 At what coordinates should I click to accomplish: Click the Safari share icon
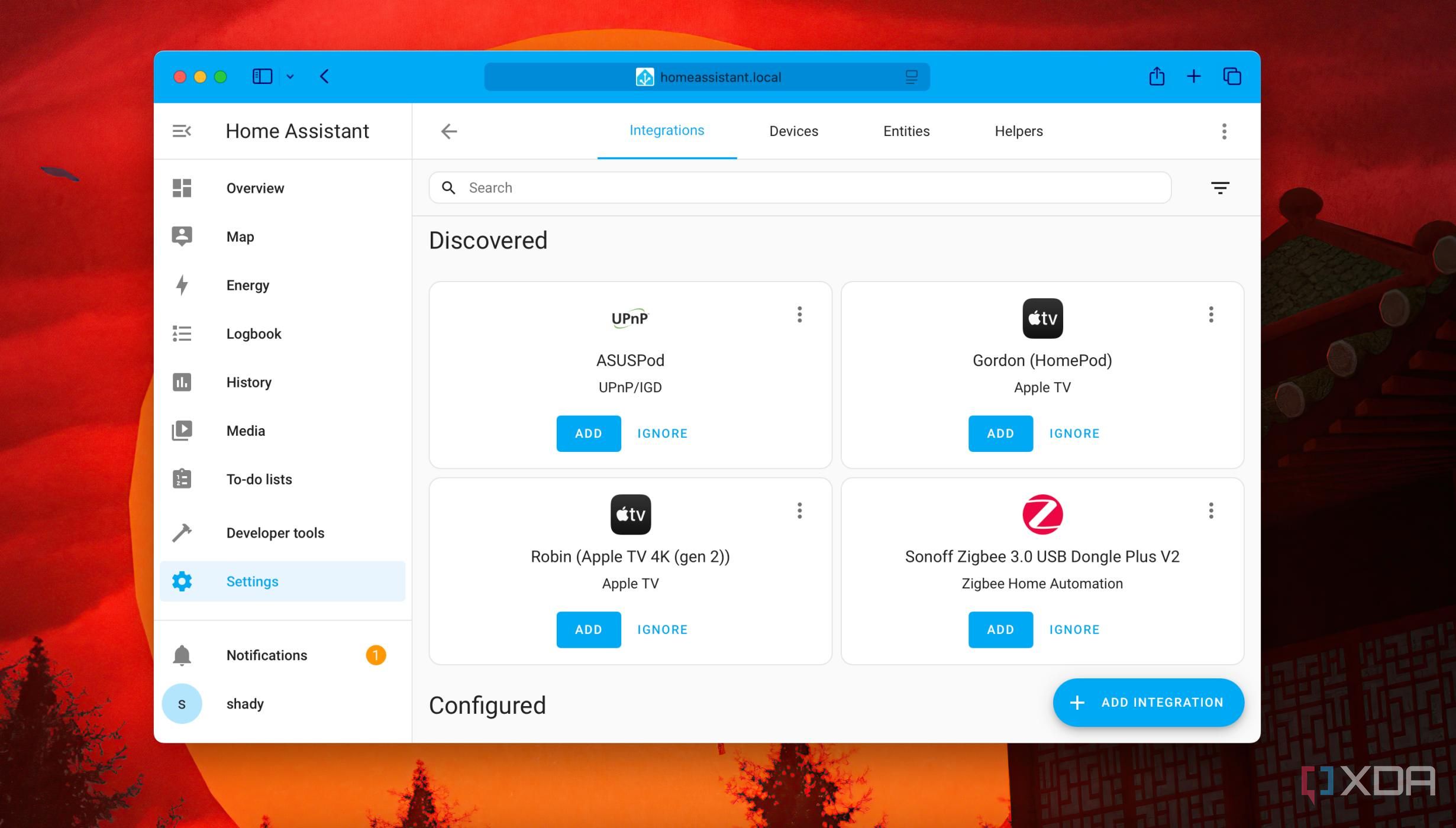click(x=1157, y=76)
